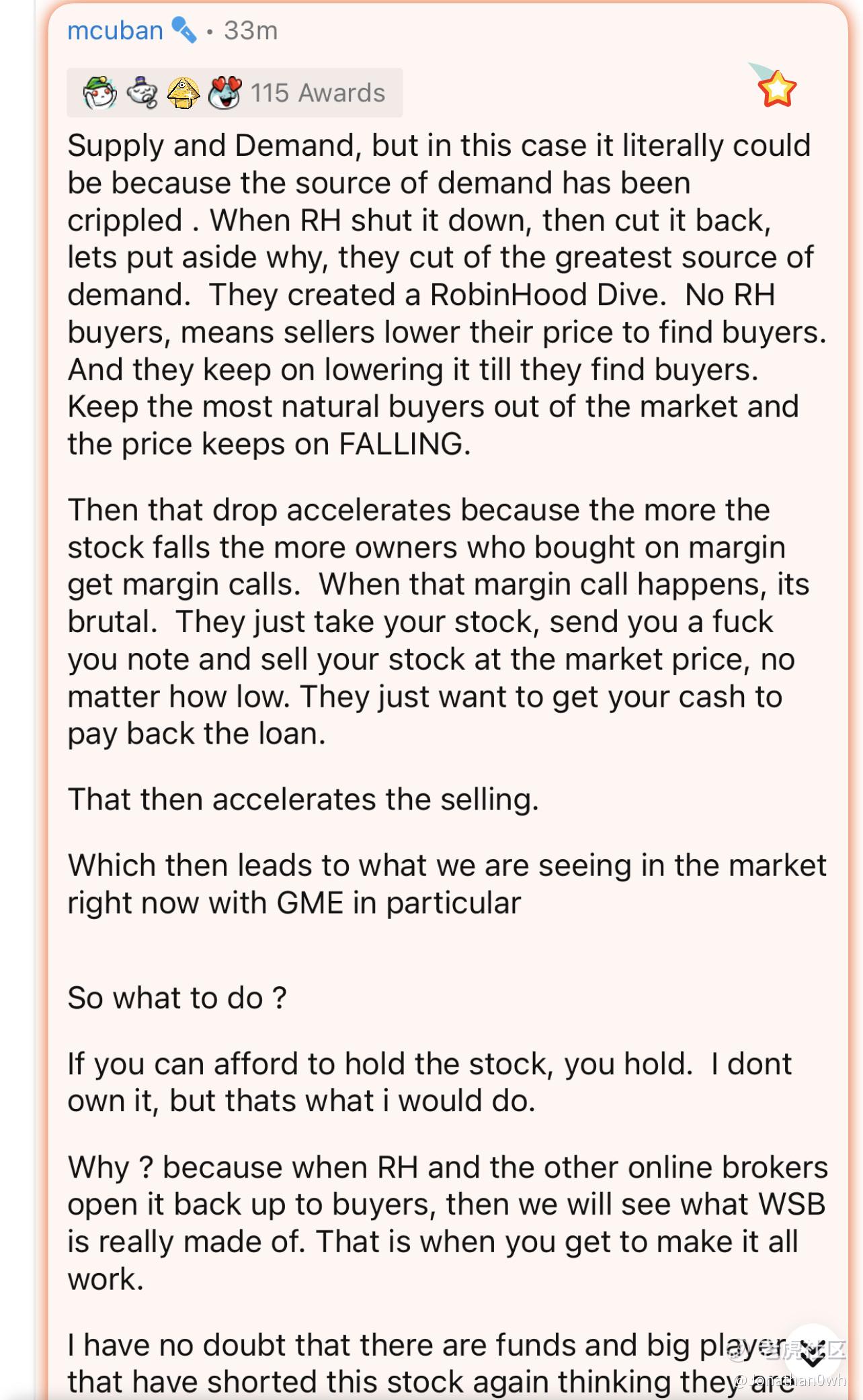Viewport: 863px width, 1400px height.
Task: Tap the paragraph starting I have no doubt
Action: pos(430,1363)
